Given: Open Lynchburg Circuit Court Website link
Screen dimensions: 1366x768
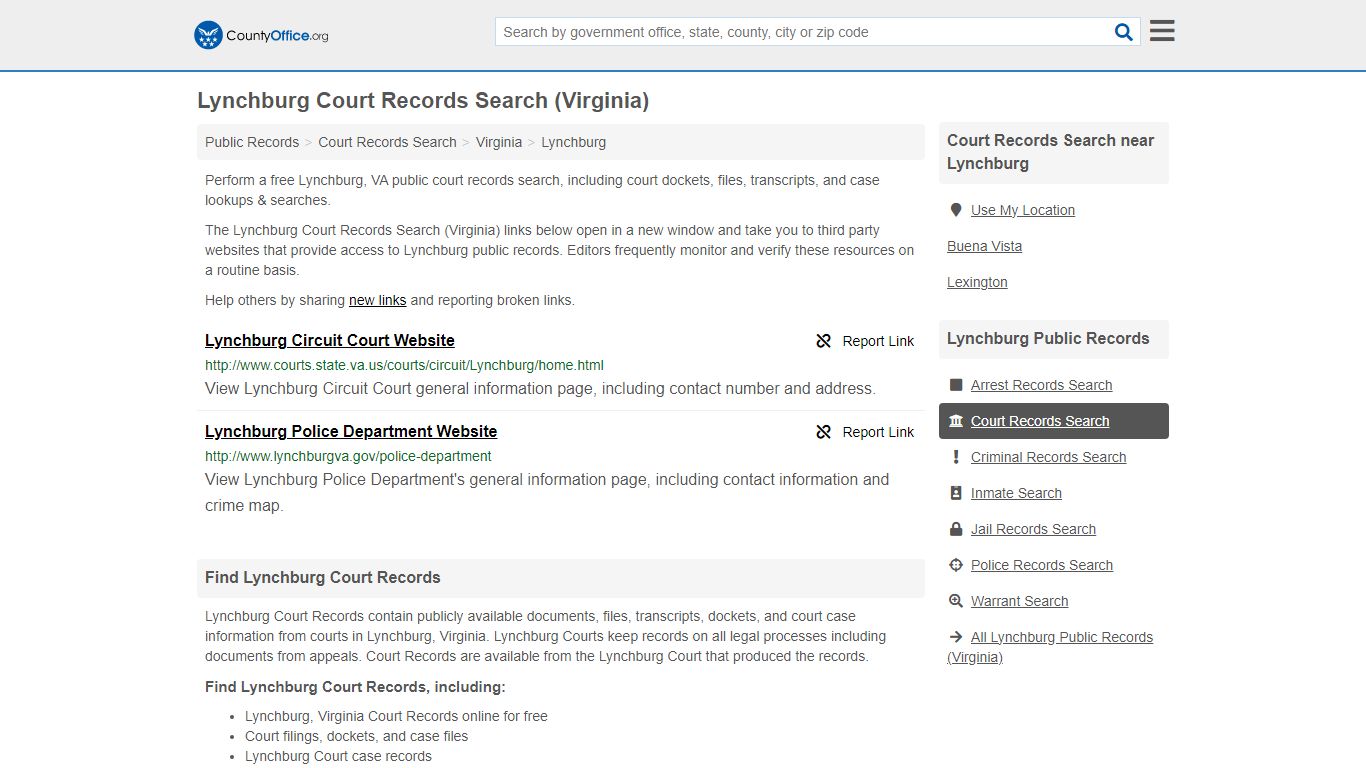Looking at the screenshot, I should (x=330, y=340).
